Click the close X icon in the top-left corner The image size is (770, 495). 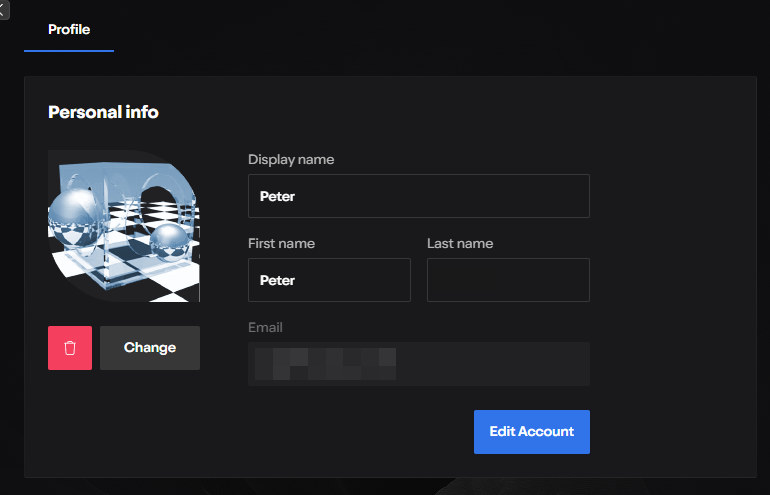click(3, 8)
